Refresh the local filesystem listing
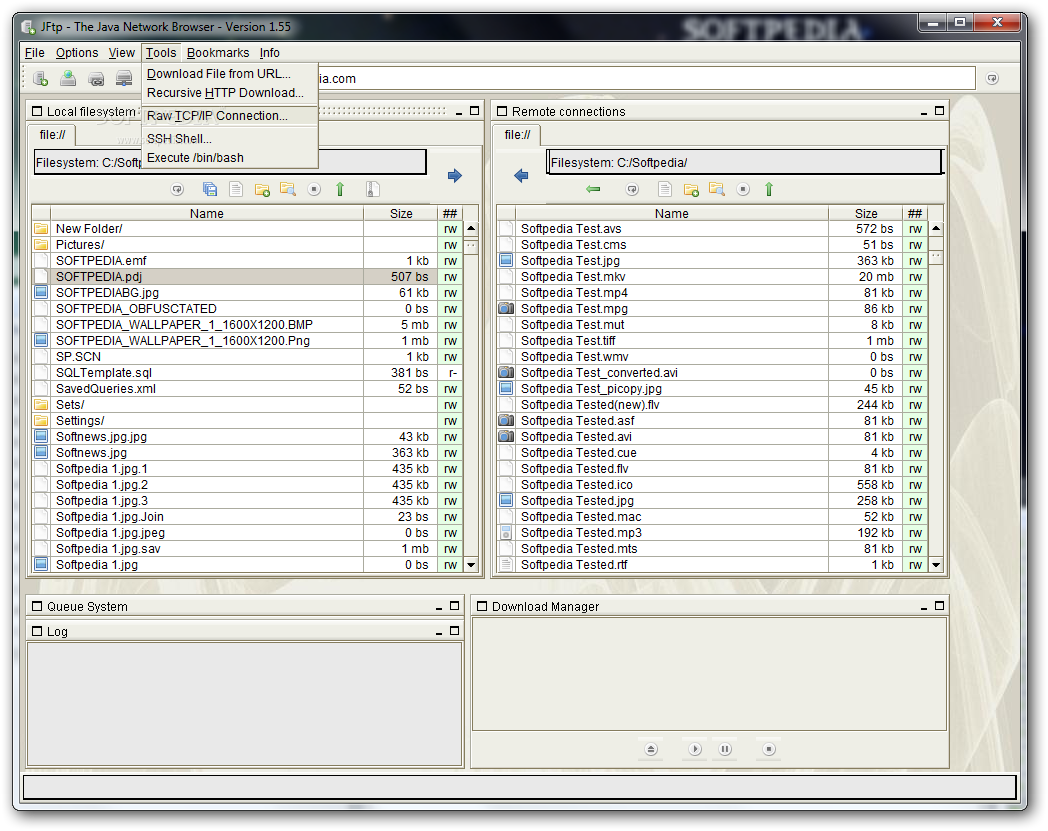This screenshot has width=1048, height=831. pyautogui.click(x=177, y=189)
